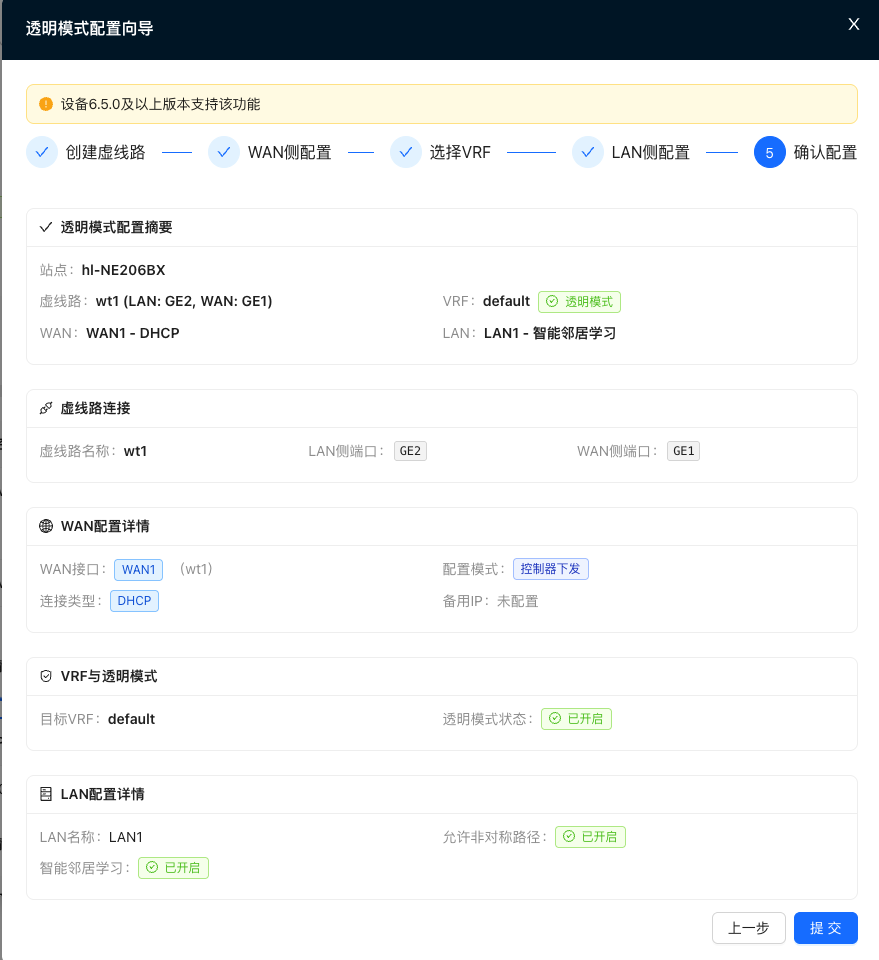Close the transparent mode wizard dialog
Viewport: 879px width, 960px height.
853,25
